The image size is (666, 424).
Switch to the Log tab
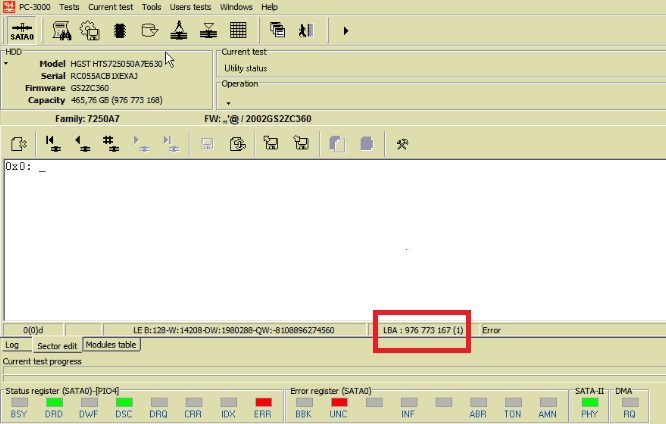pyautogui.click(x=12, y=345)
